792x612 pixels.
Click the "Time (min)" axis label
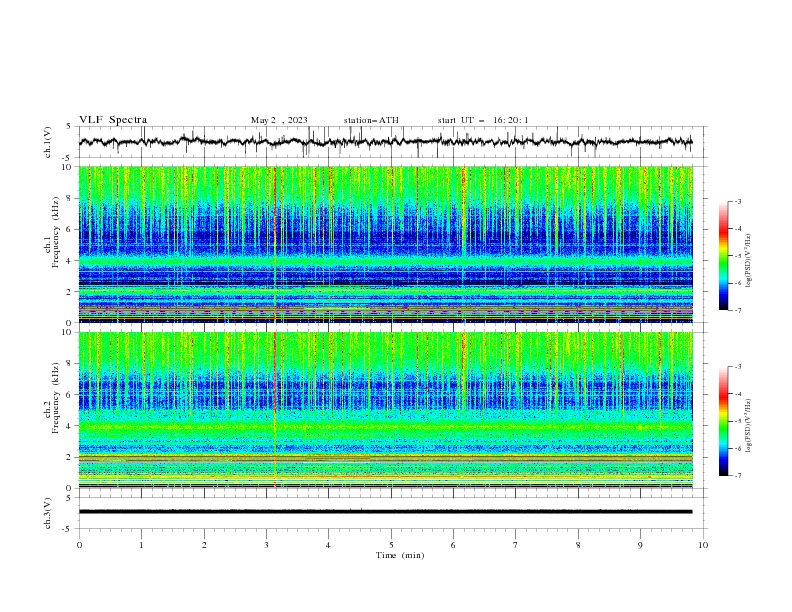click(400, 555)
